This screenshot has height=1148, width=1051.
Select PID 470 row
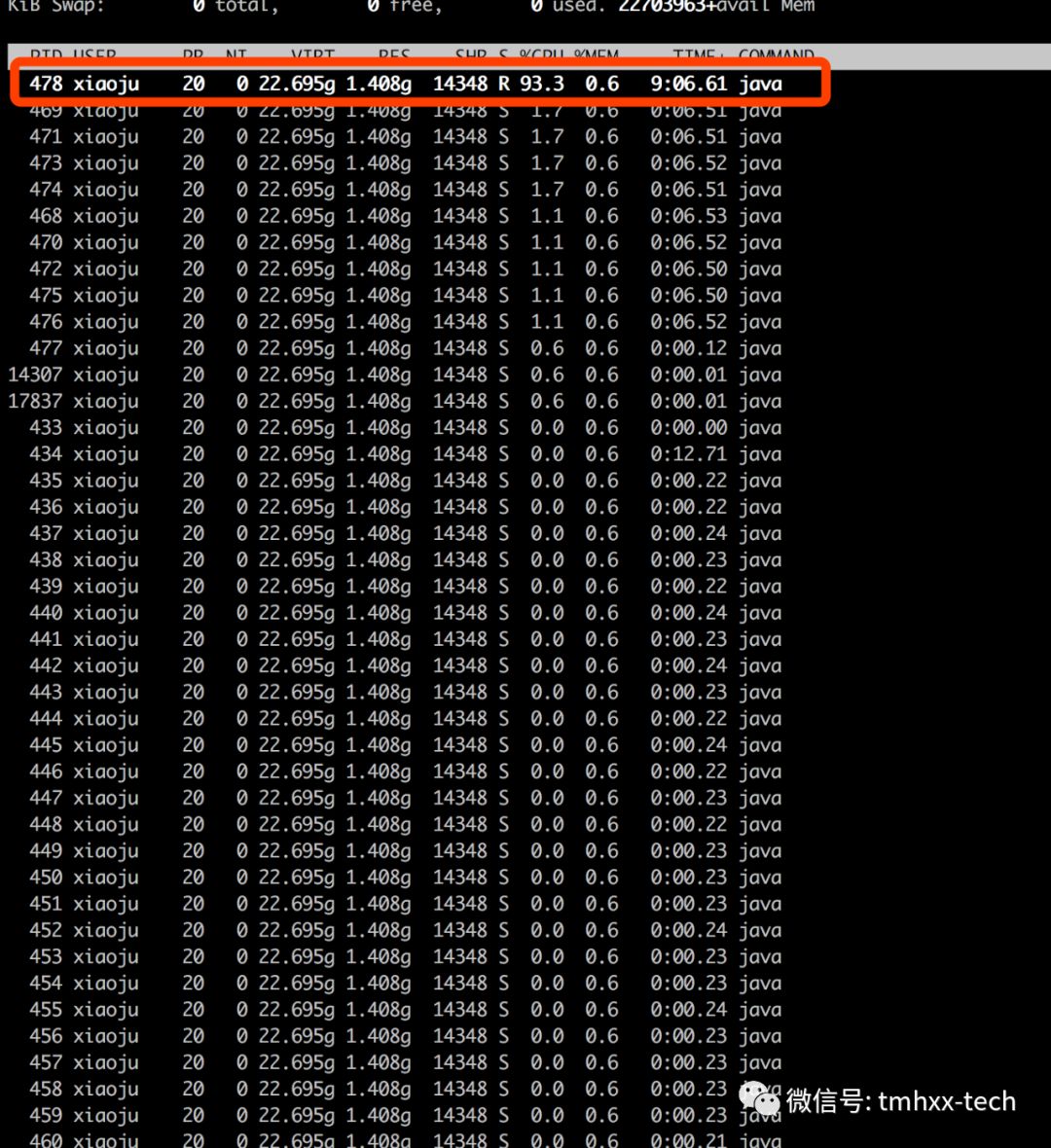click(x=46, y=242)
